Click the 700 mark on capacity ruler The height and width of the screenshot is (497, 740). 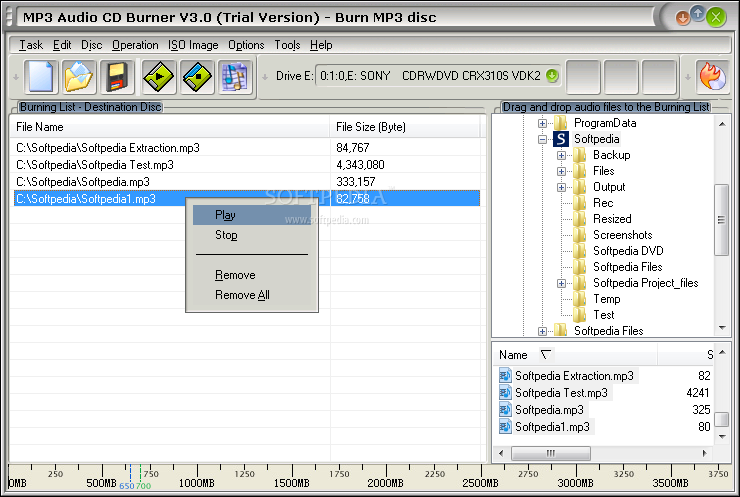143,485
